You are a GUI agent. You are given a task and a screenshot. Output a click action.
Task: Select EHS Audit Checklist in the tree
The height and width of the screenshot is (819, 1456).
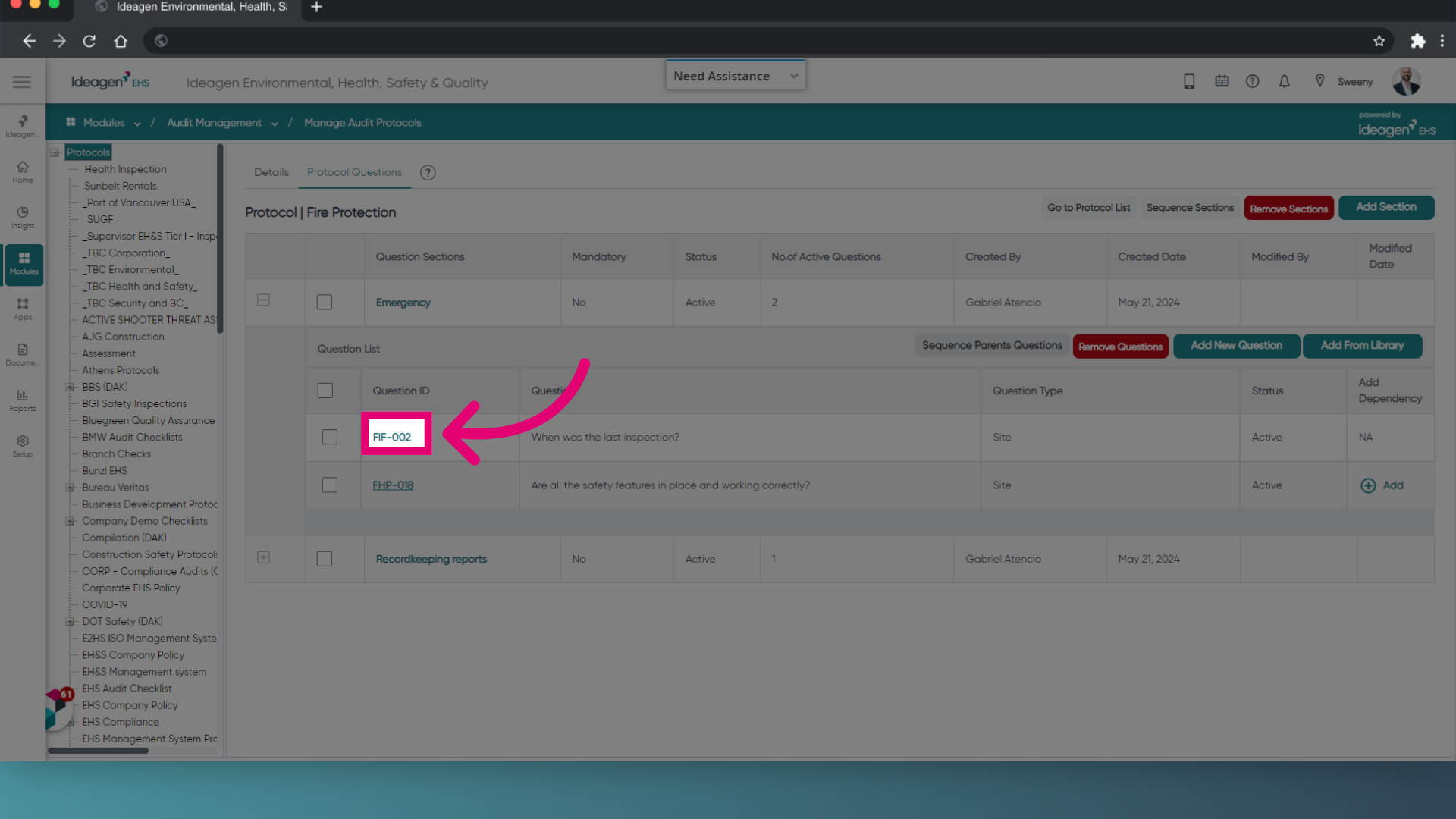click(x=127, y=689)
